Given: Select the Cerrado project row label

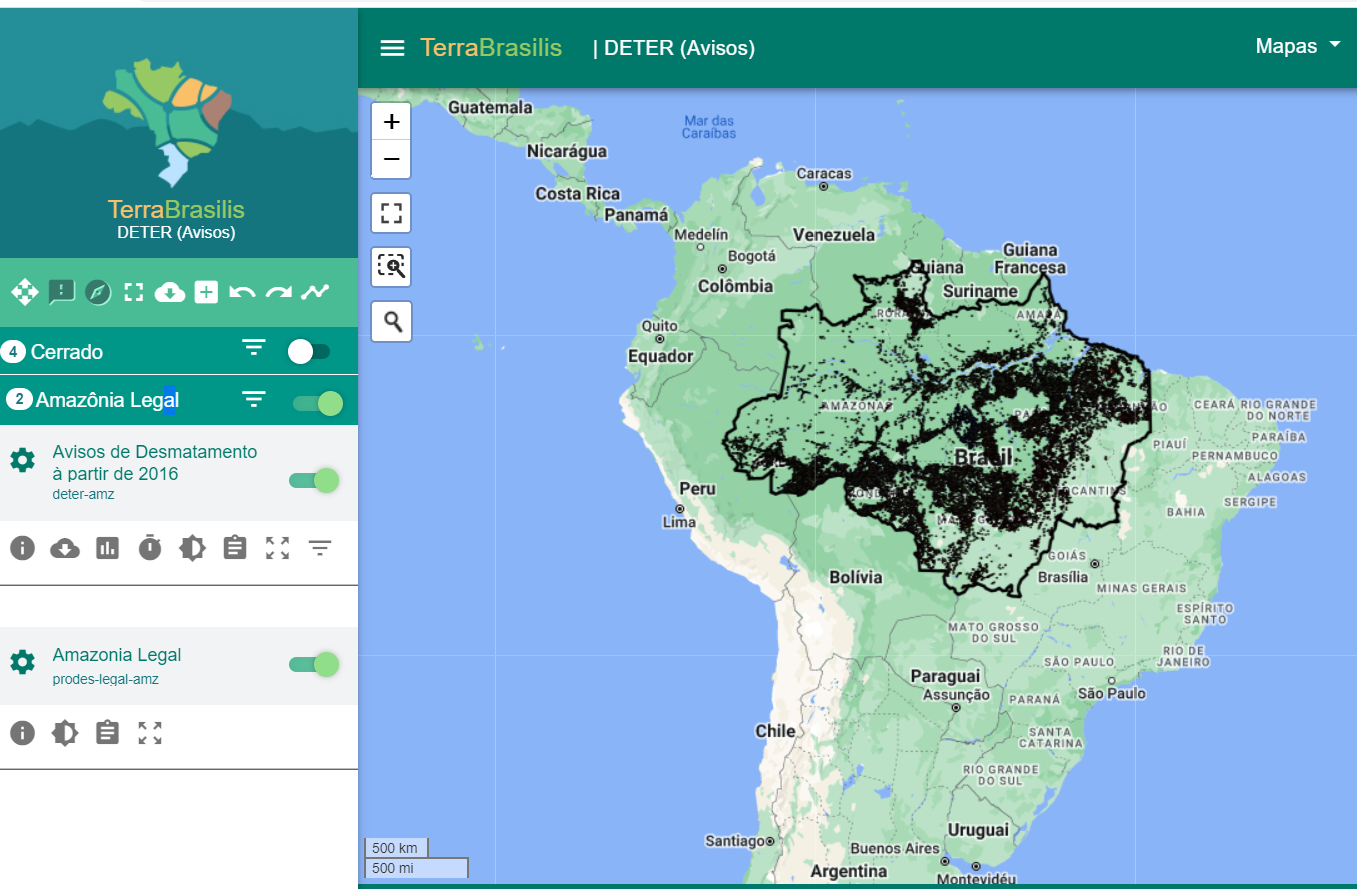Looking at the screenshot, I should [x=67, y=352].
